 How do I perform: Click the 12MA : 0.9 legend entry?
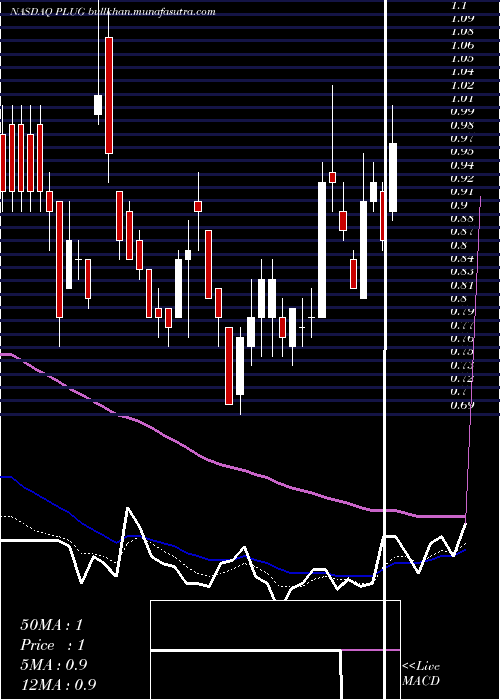click(58, 684)
